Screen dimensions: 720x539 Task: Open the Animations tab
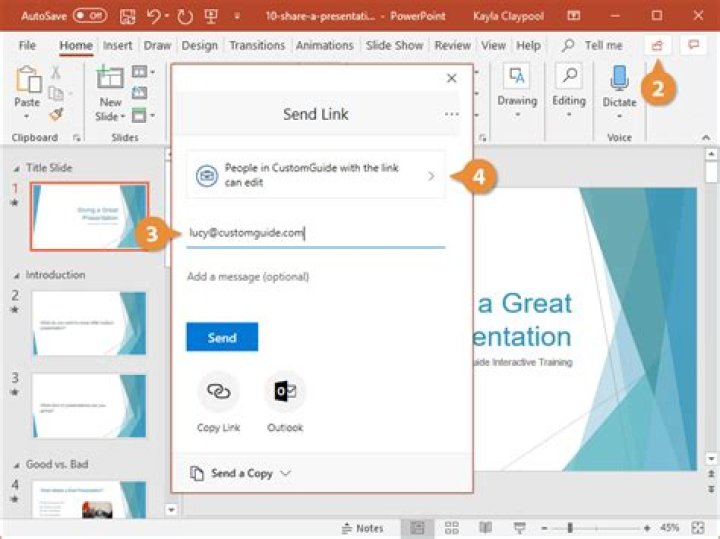(325, 45)
